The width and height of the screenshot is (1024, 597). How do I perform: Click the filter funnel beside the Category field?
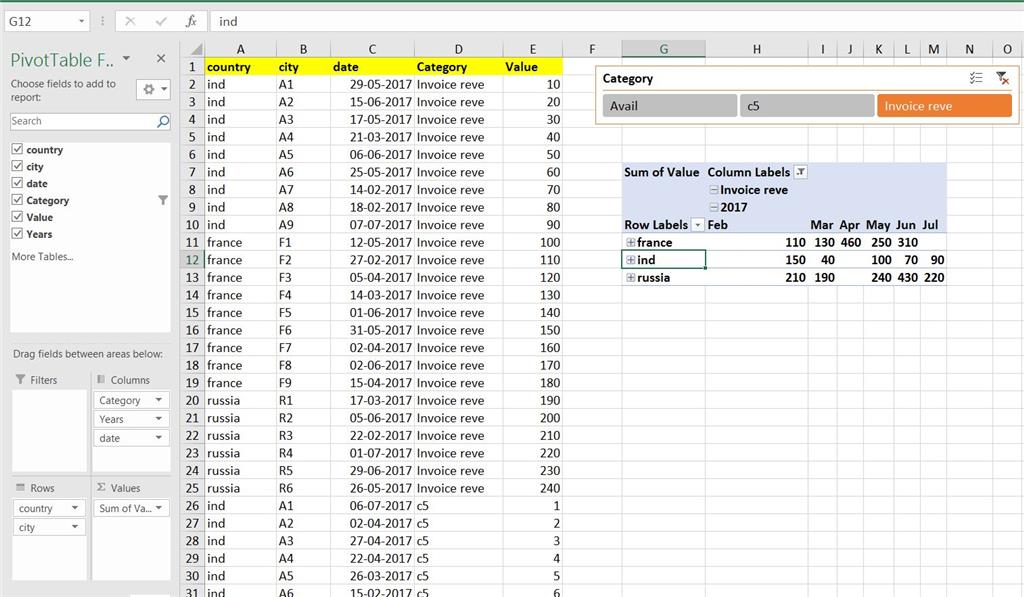(x=163, y=201)
